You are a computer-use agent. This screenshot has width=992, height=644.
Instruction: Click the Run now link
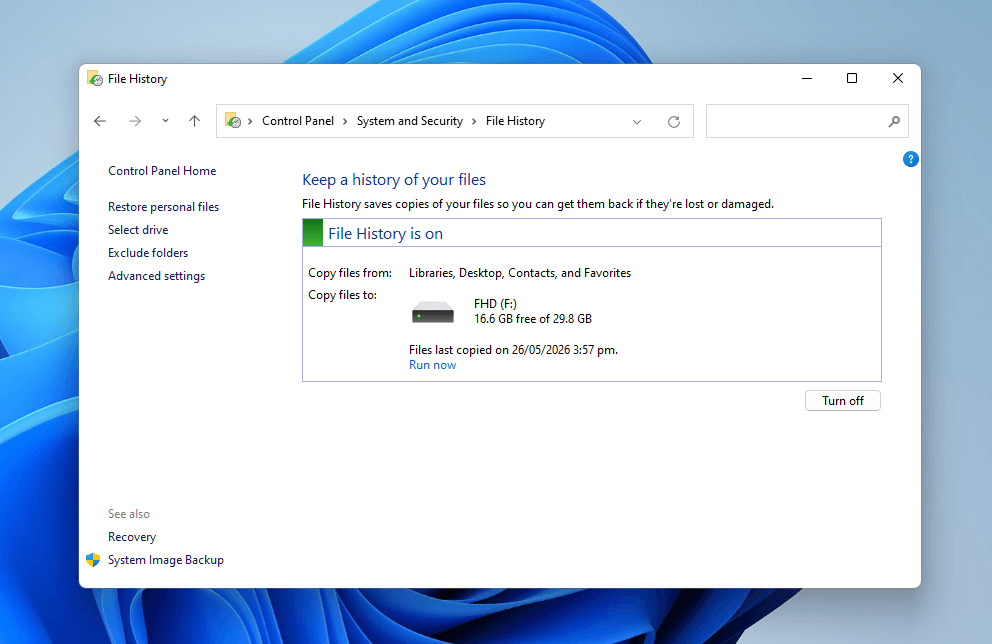coord(432,365)
